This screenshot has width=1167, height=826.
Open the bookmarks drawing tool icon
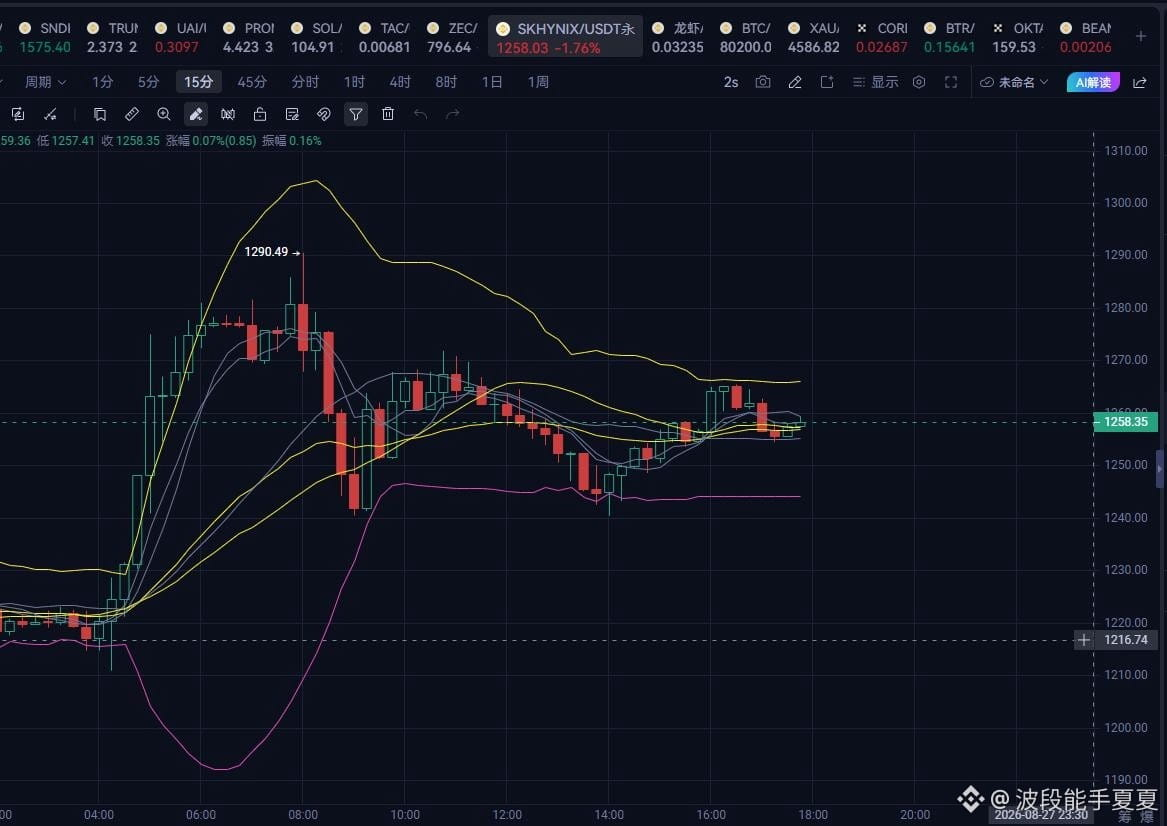pos(100,114)
